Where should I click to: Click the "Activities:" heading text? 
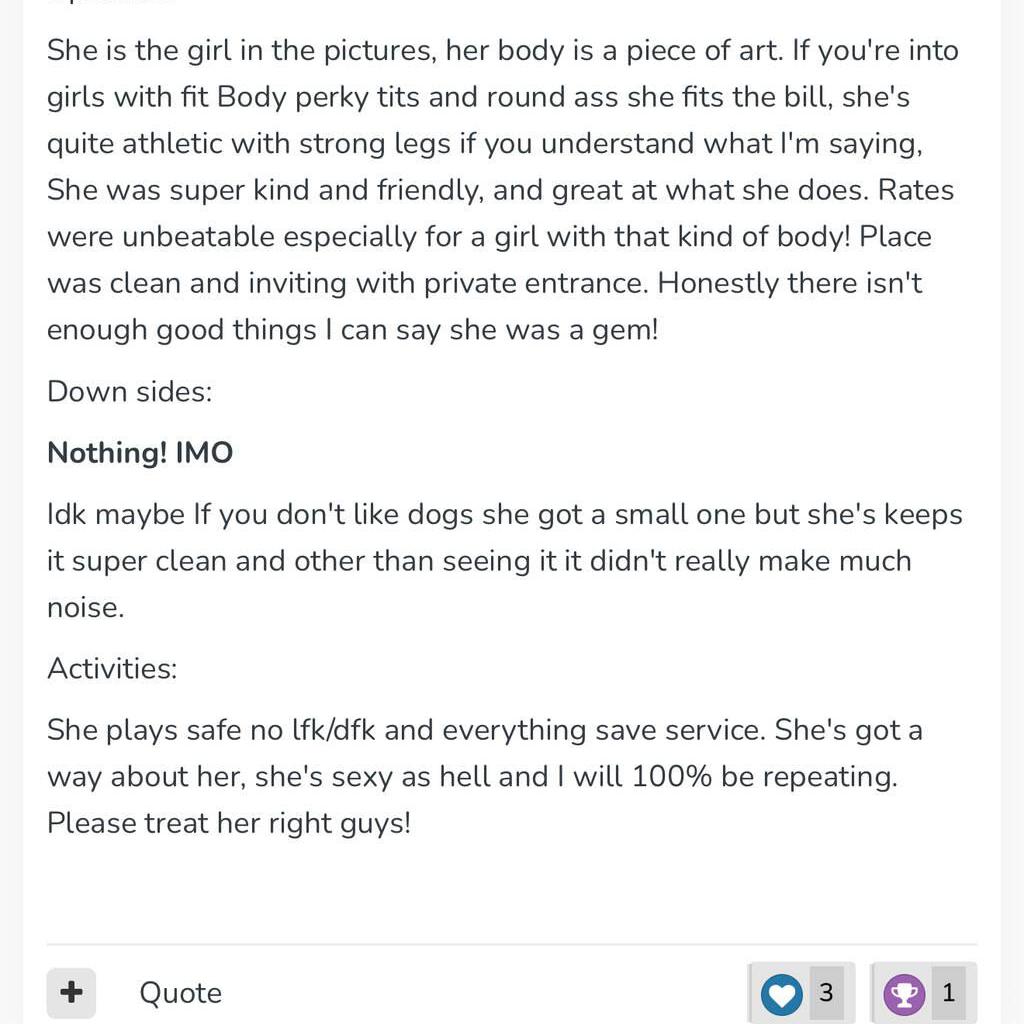pyautogui.click(x=112, y=668)
